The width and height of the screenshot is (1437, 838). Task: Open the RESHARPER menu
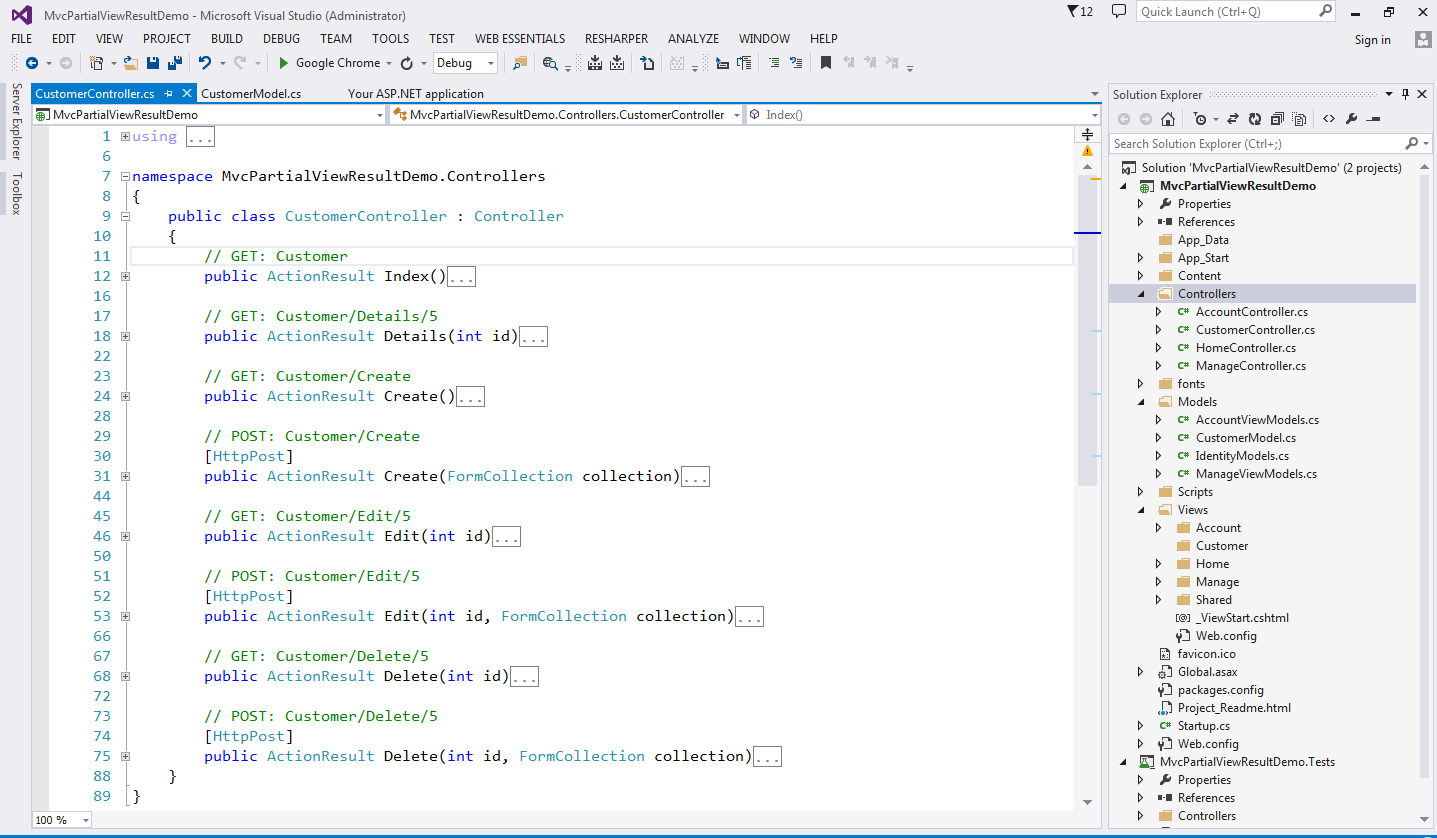click(615, 39)
